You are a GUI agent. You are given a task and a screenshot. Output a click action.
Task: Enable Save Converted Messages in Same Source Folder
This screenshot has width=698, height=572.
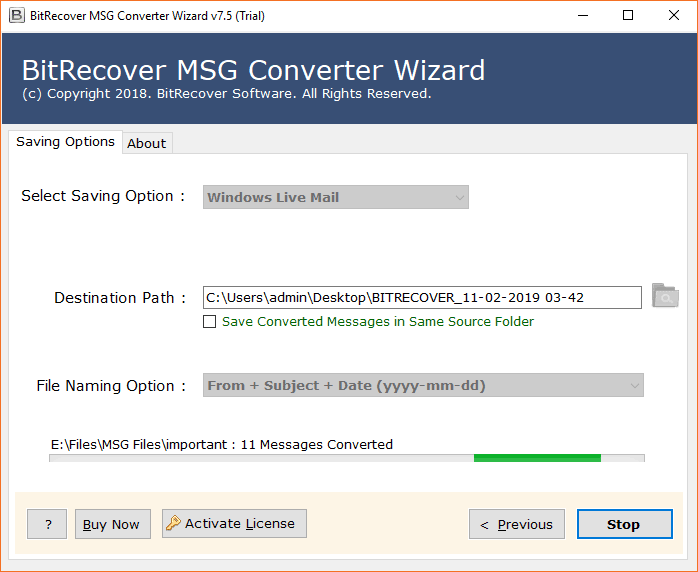(210, 321)
